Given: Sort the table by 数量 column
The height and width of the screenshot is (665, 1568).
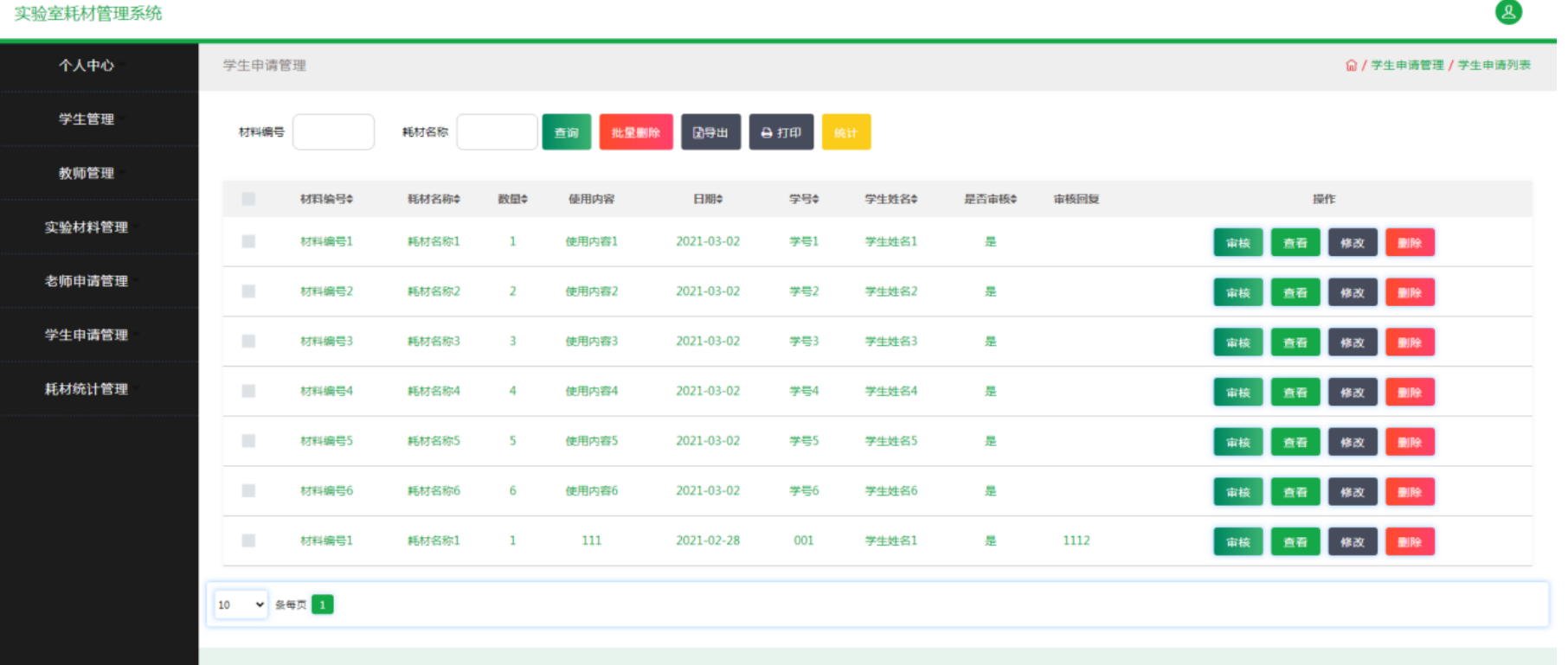Looking at the screenshot, I should [512, 199].
